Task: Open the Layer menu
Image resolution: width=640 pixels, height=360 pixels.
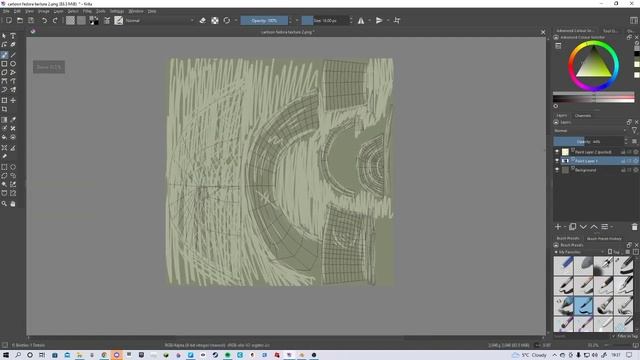Action: (x=58, y=11)
